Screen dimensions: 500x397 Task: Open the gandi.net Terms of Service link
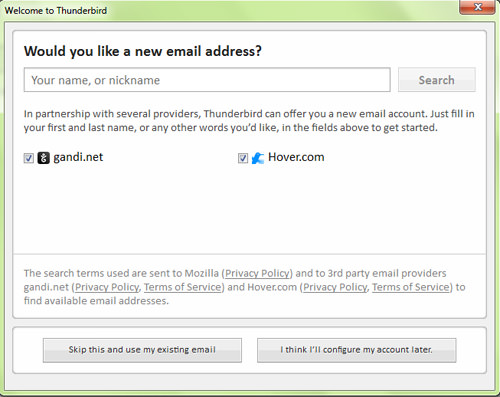coord(183,287)
